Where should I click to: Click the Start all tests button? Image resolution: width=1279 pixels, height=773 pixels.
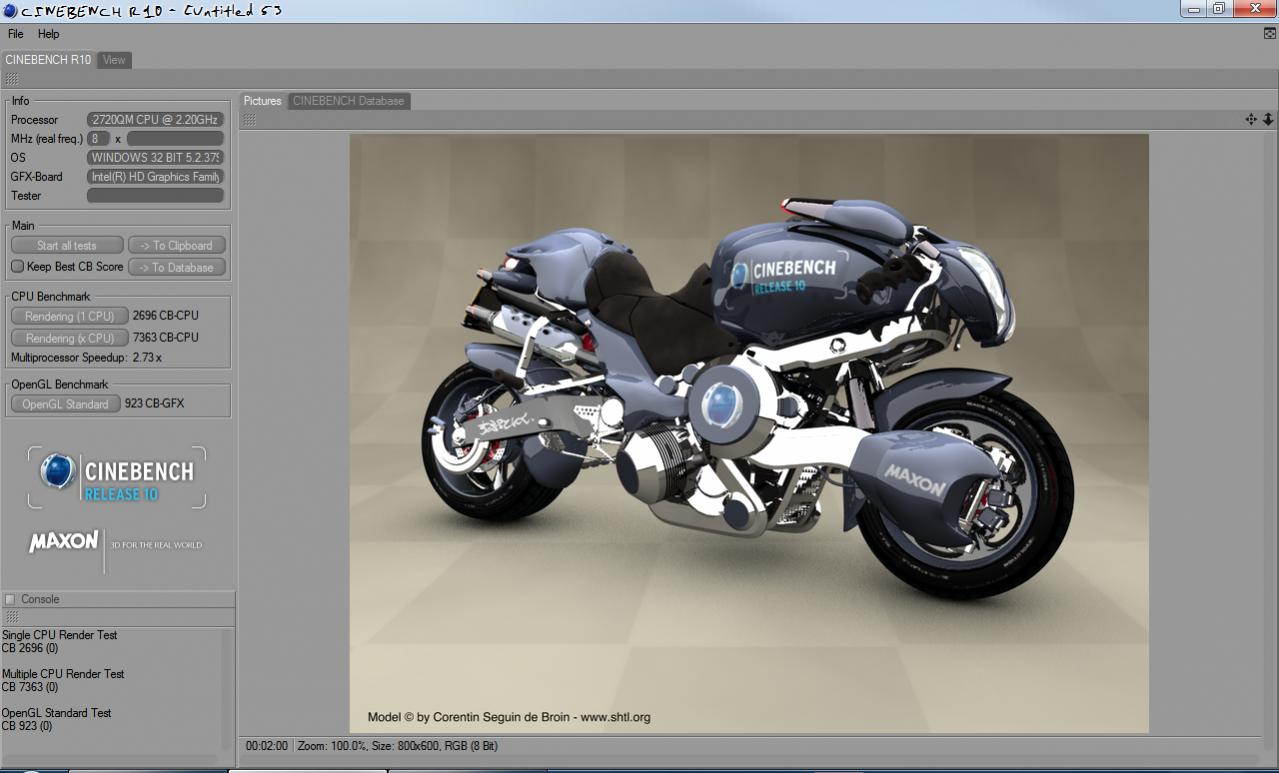coord(67,245)
